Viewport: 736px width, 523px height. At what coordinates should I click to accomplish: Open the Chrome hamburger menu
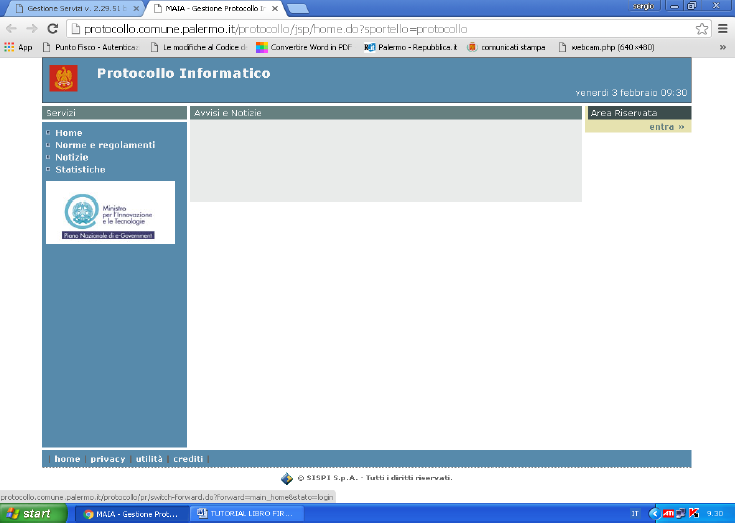click(x=723, y=29)
